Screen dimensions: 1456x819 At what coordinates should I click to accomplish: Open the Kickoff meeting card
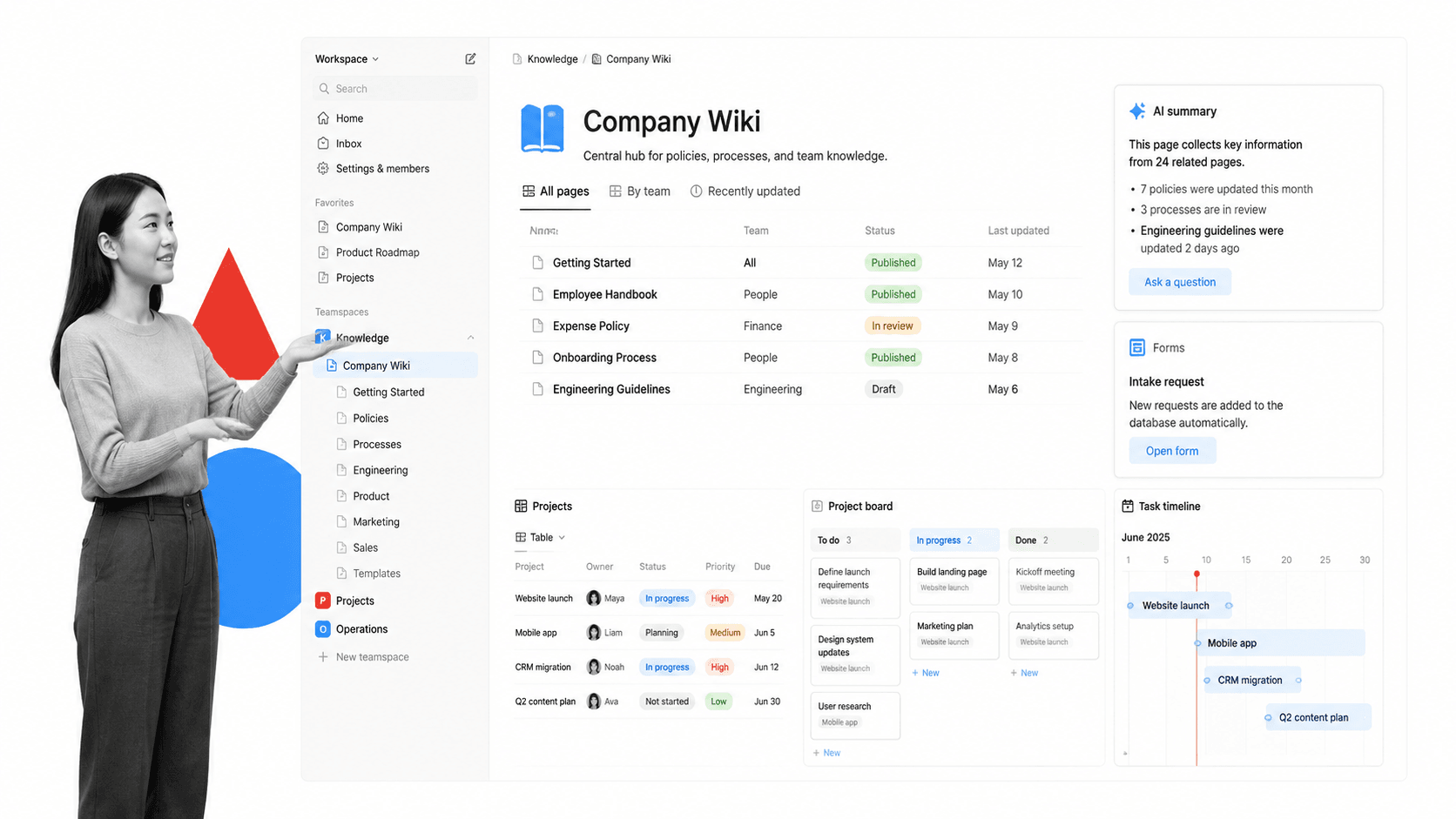[x=1053, y=581]
